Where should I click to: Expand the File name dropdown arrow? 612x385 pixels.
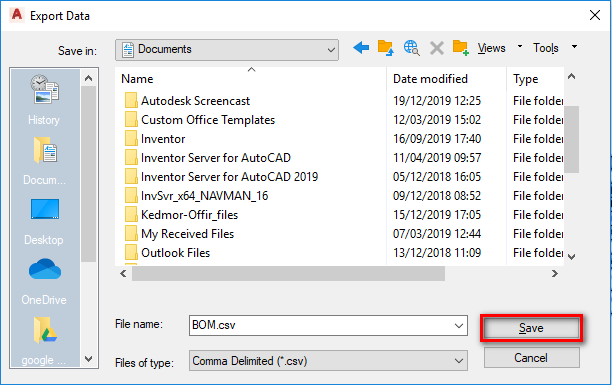tap(459, 326)
